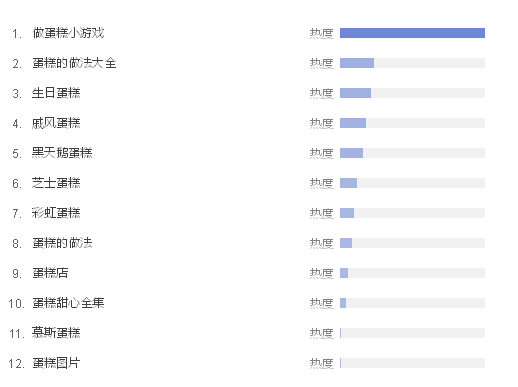Viewport: 518px width, 387px height.
Task: Open the 彩虹蛋糕 keyword
Action: (56, 213)
